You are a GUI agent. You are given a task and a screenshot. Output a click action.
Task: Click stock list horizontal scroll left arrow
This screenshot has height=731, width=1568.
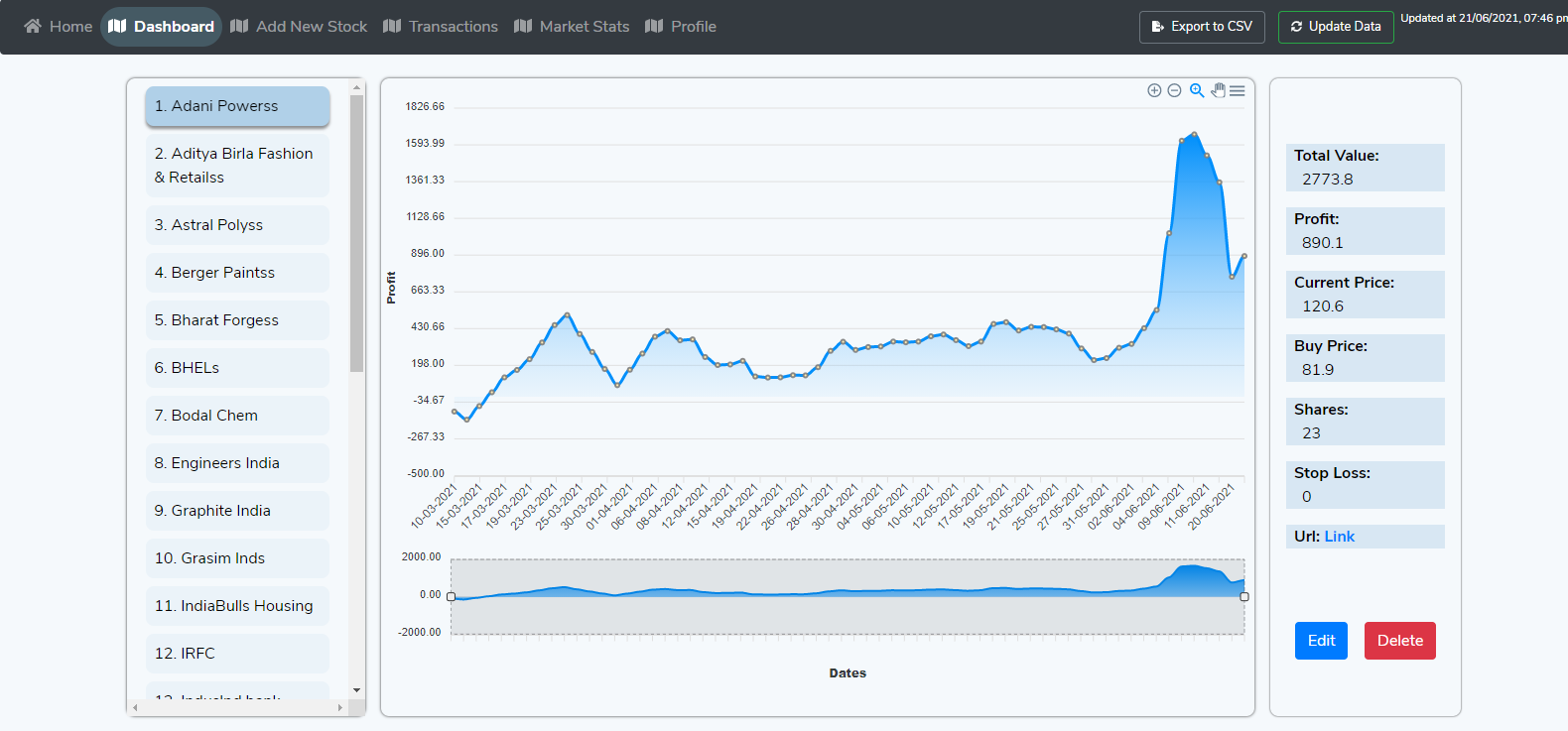(x=136, y=707)
